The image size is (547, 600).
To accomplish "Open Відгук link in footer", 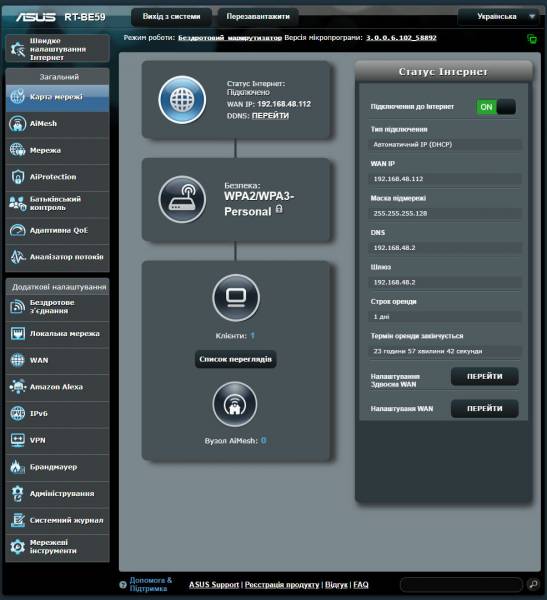I will click(336, 585).
